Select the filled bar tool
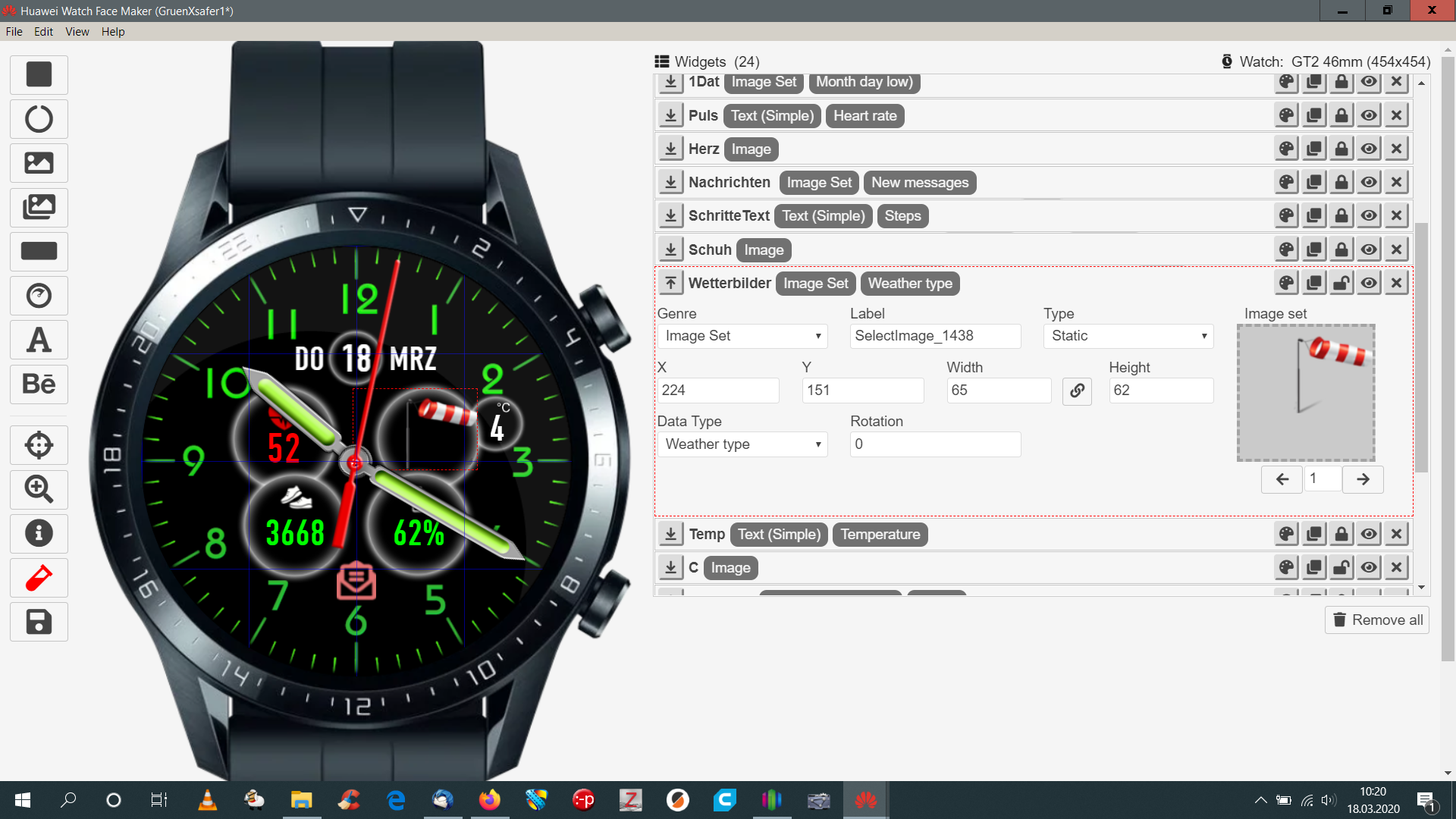The height and width of the screenshot is (819, 1456). [x=39, y=251]
